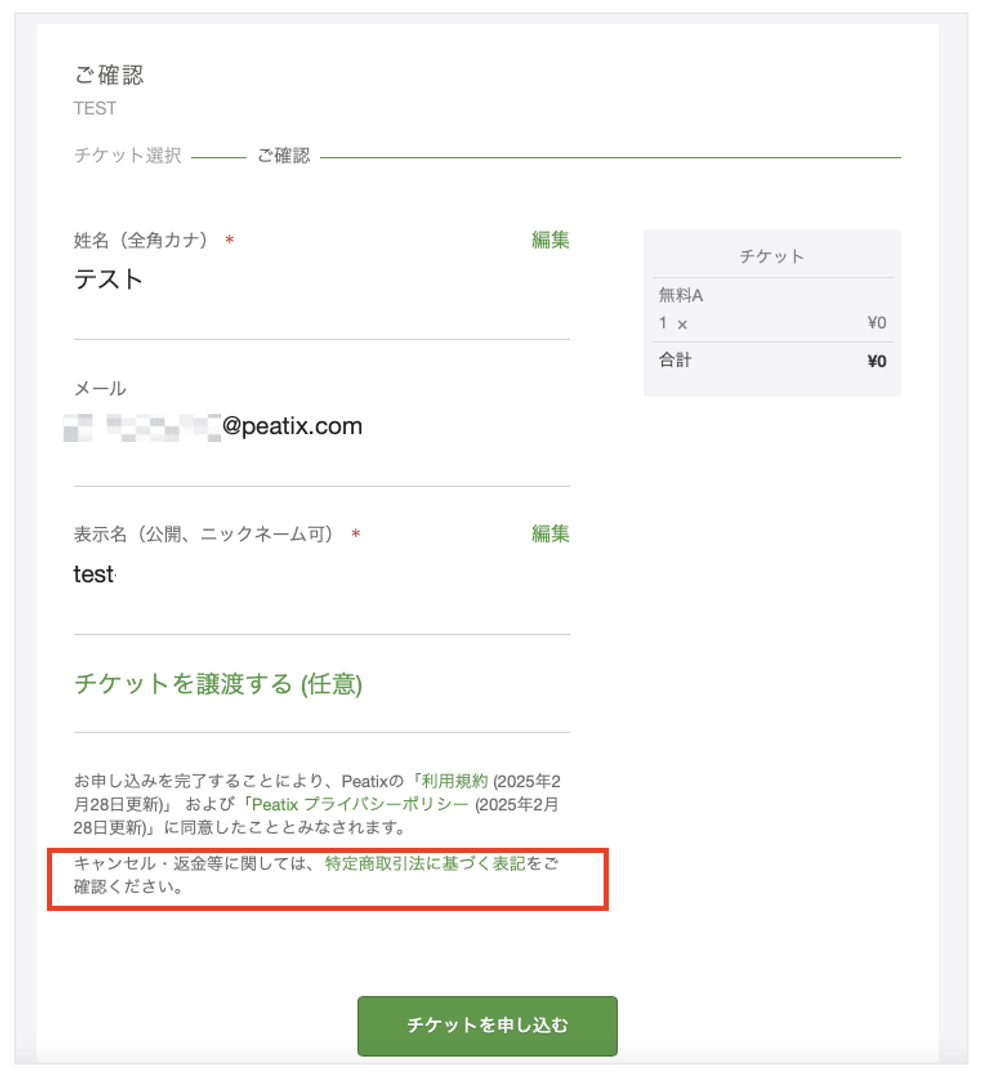
Task: Go back to チケット選択 step
Action: click(128, 156)
